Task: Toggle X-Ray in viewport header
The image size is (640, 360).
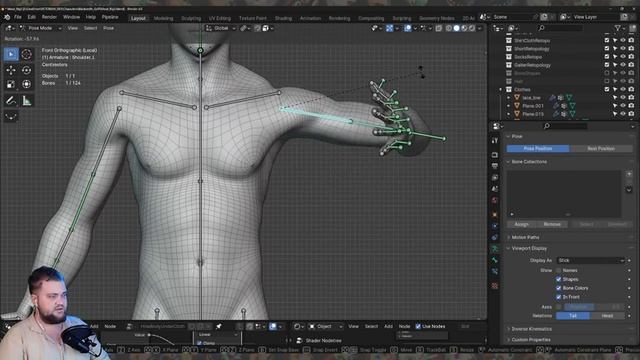Action: pyautogui.click(x=439, y=28)
